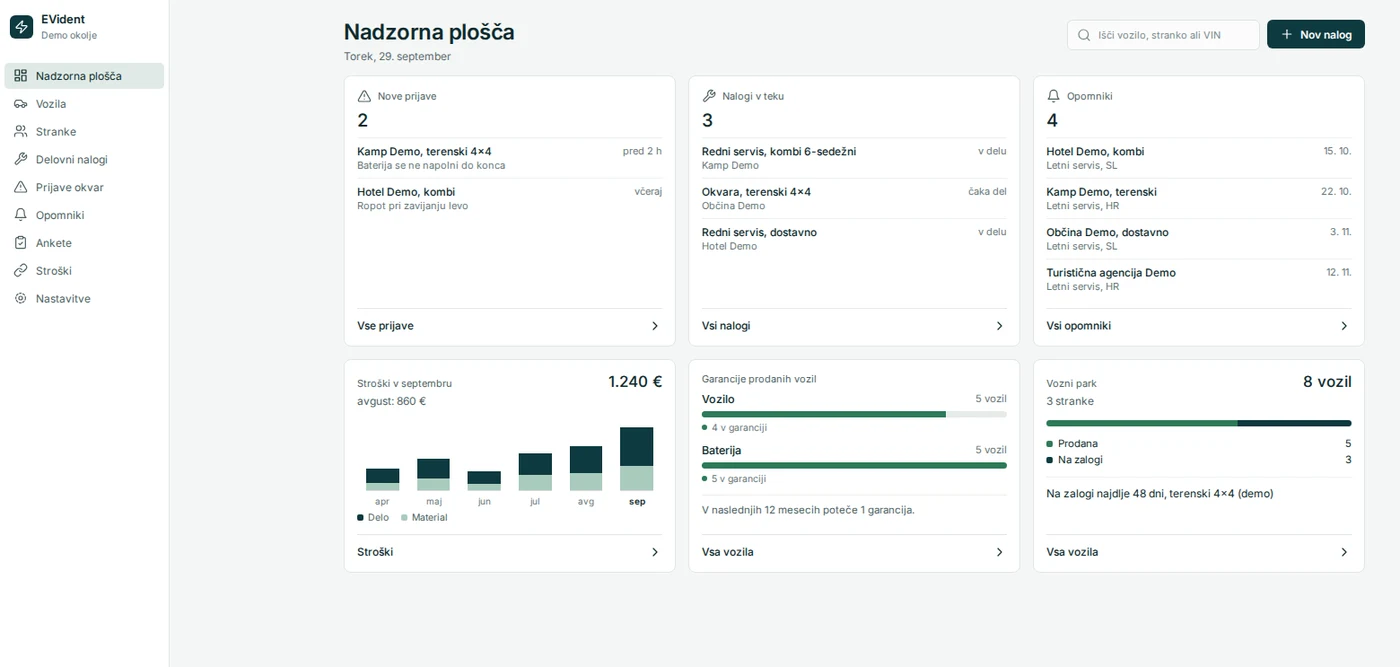Open Občina Demo, dostavno reminder
The width and height of the screenshot is (1400, 667).
coord(1198,239)
